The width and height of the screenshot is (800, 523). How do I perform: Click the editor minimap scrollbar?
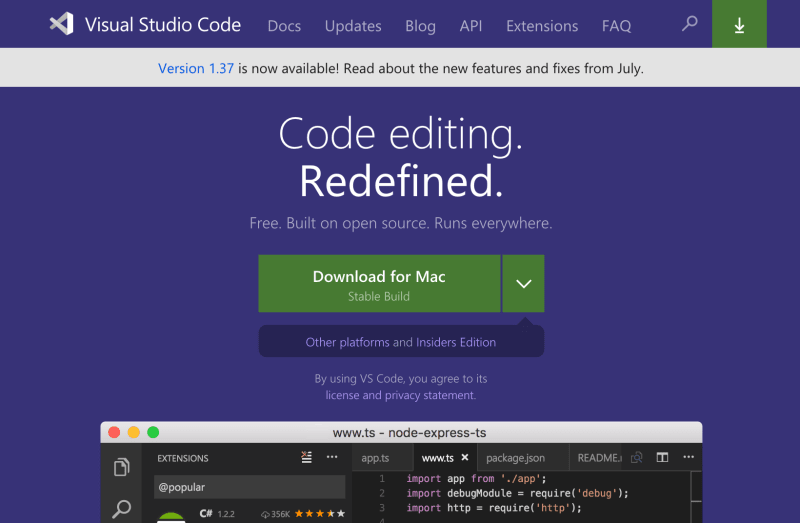point(696,497)
